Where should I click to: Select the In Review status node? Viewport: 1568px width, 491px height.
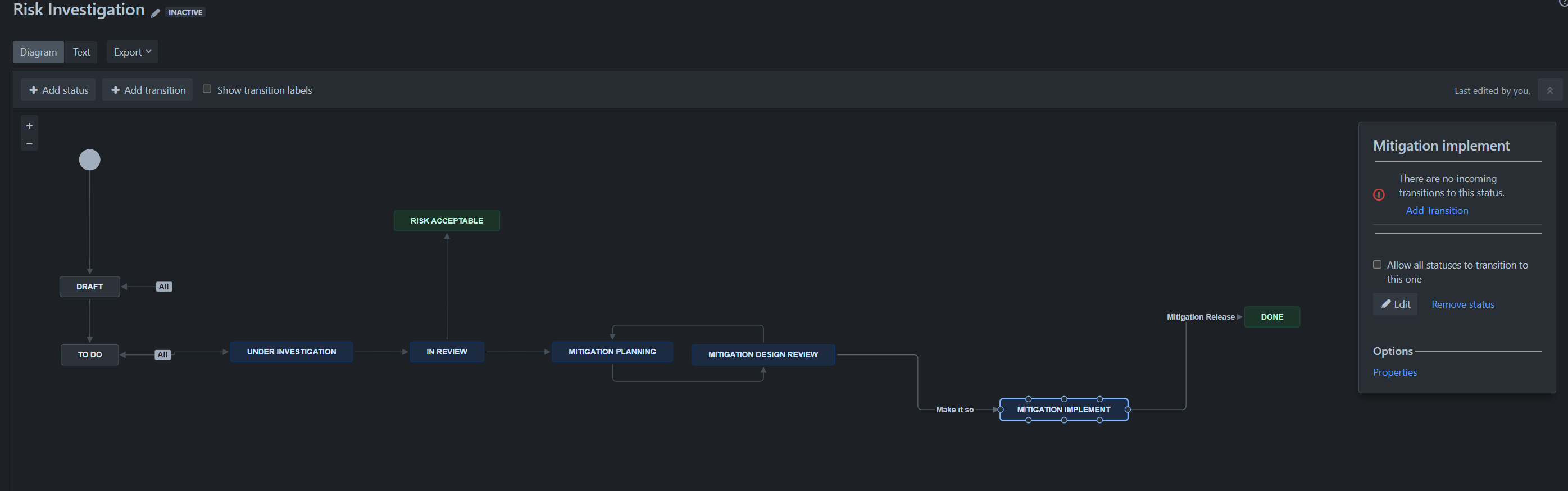click(447, 352)
